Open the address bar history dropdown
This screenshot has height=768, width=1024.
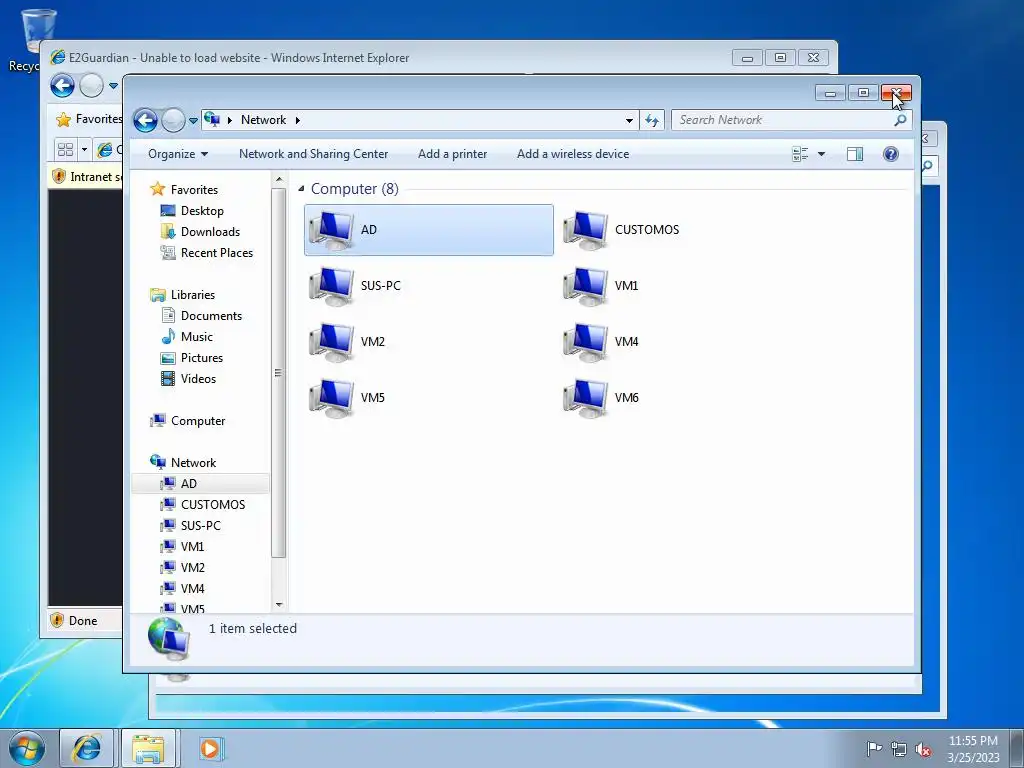pyautogui.click(x=629, y=120)
